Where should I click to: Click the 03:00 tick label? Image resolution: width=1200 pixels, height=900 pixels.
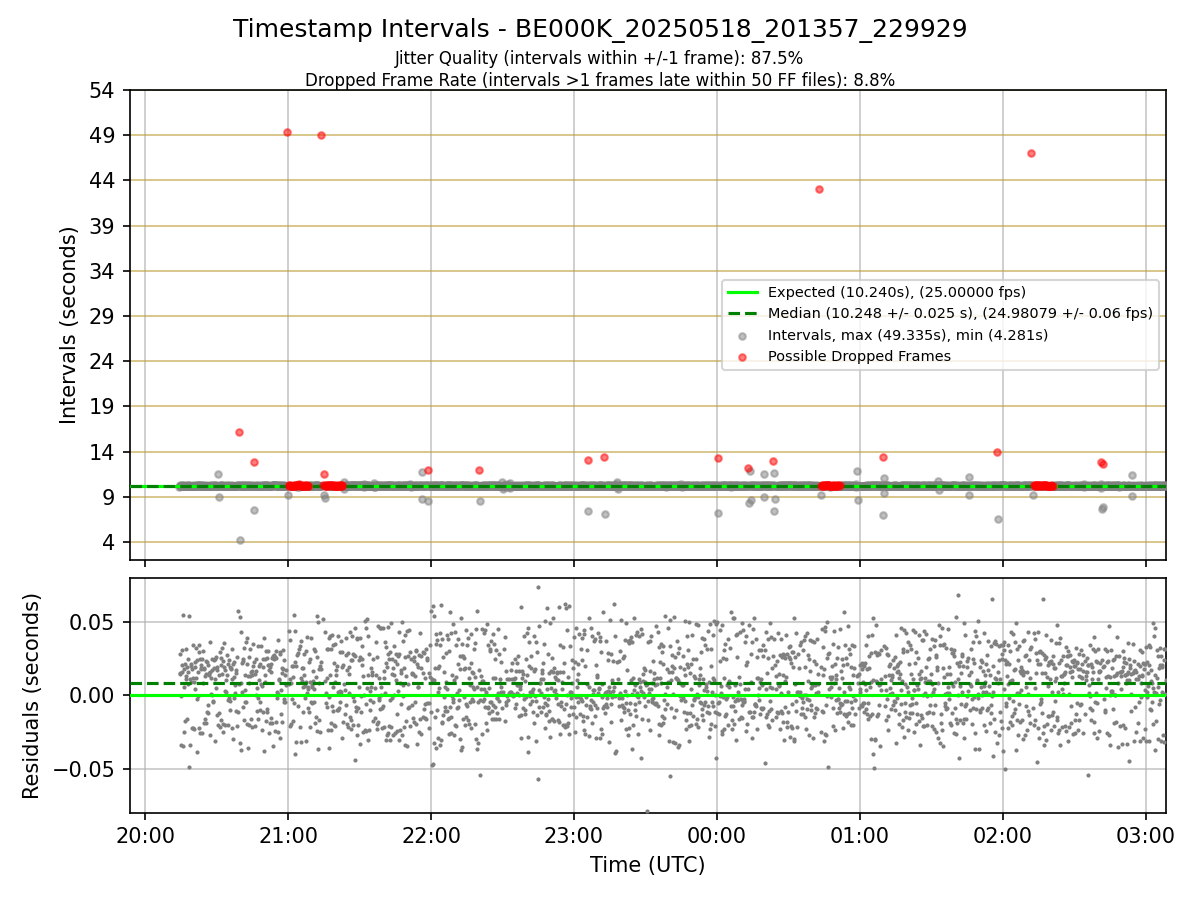click(x=1146, y=834)
